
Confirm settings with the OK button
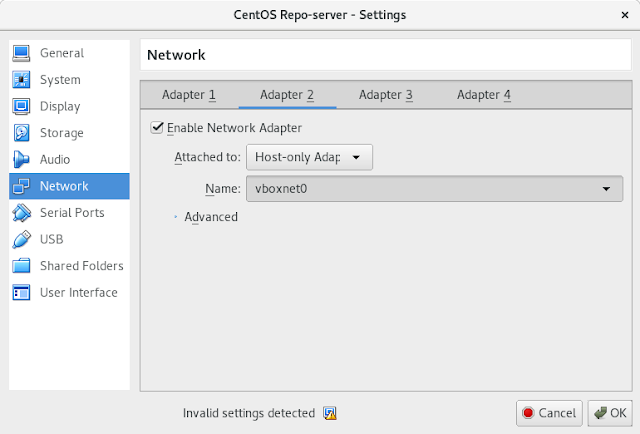coord(610,413)
